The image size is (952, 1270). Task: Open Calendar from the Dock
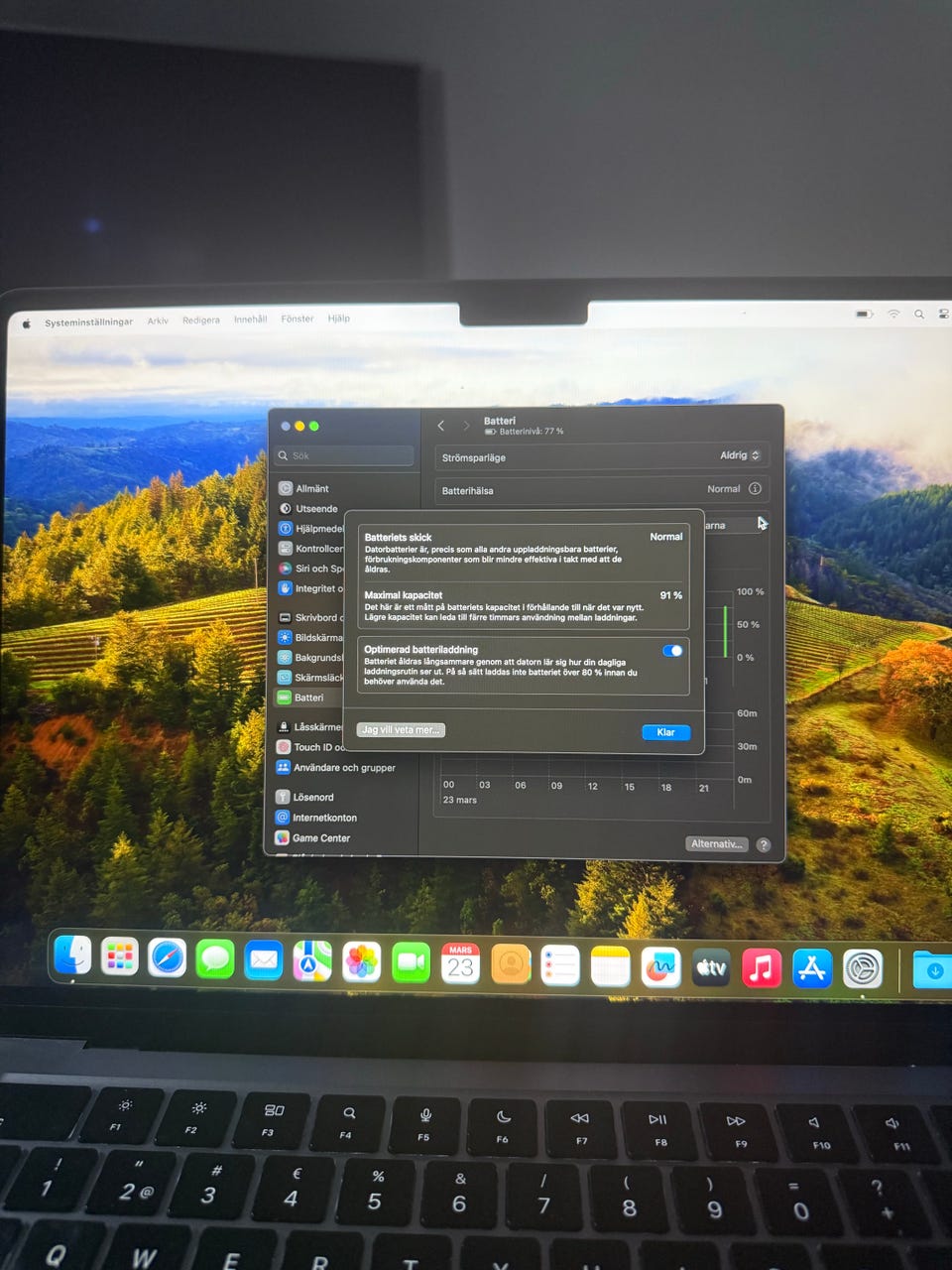(x=460, y=963)
